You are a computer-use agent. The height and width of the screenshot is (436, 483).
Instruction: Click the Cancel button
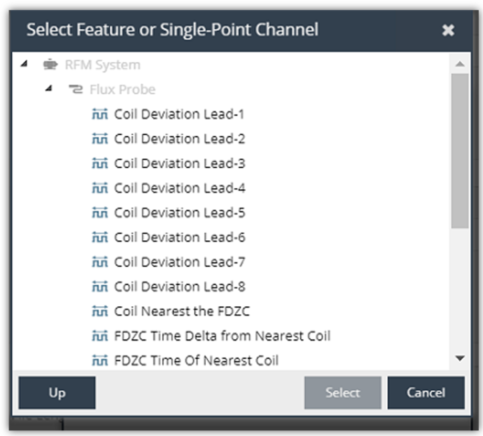tap(426, 393)
